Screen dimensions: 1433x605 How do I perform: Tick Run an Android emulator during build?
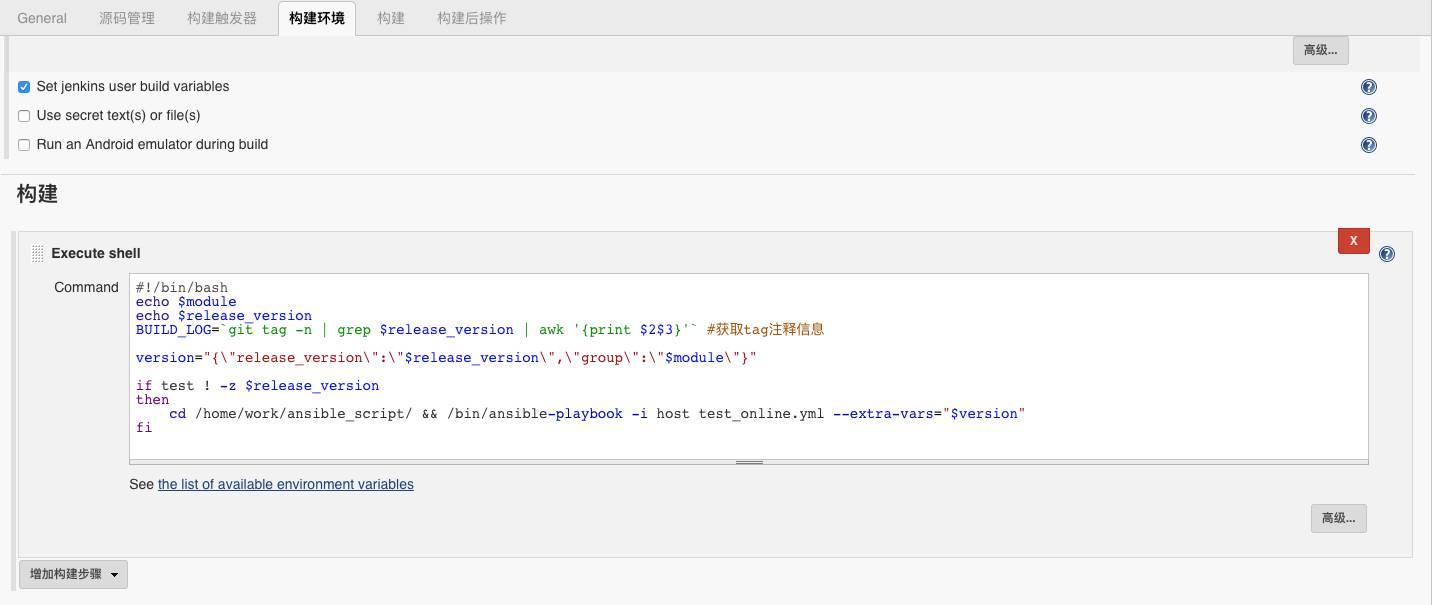[x=24, y=145]
